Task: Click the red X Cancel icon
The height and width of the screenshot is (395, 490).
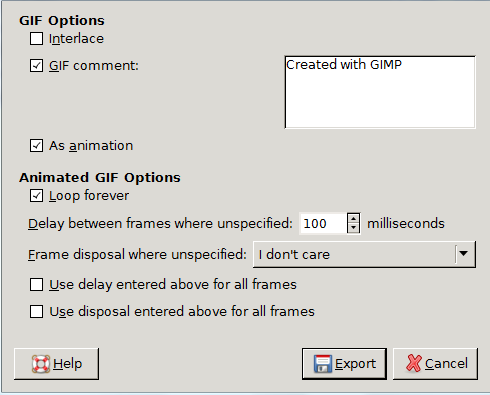Action: coord(414,363)
